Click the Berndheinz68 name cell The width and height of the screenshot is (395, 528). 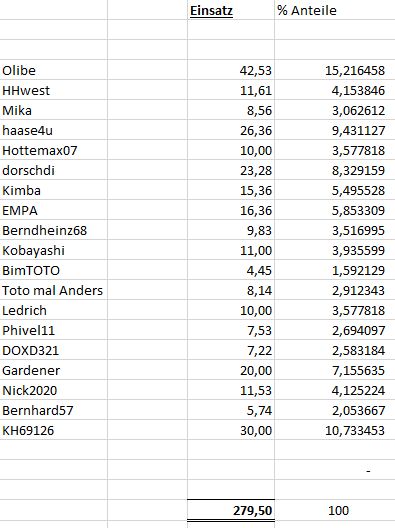coord(54,230)
